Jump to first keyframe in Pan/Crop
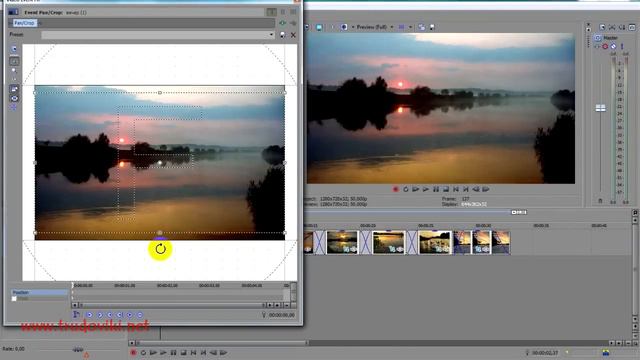 point(89,315)
